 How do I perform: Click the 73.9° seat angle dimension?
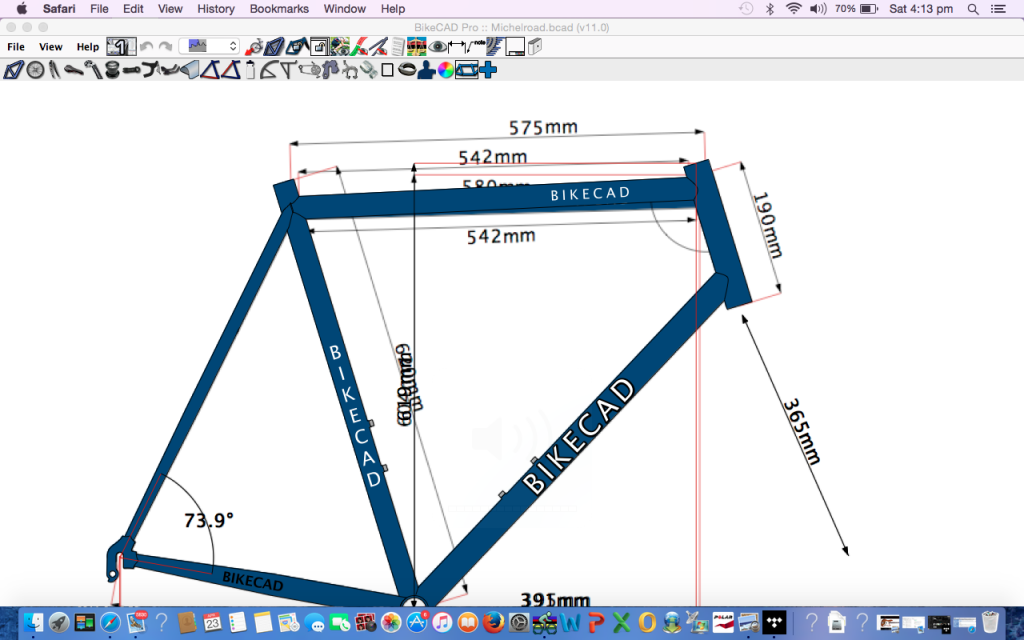(x=209, y=520)
